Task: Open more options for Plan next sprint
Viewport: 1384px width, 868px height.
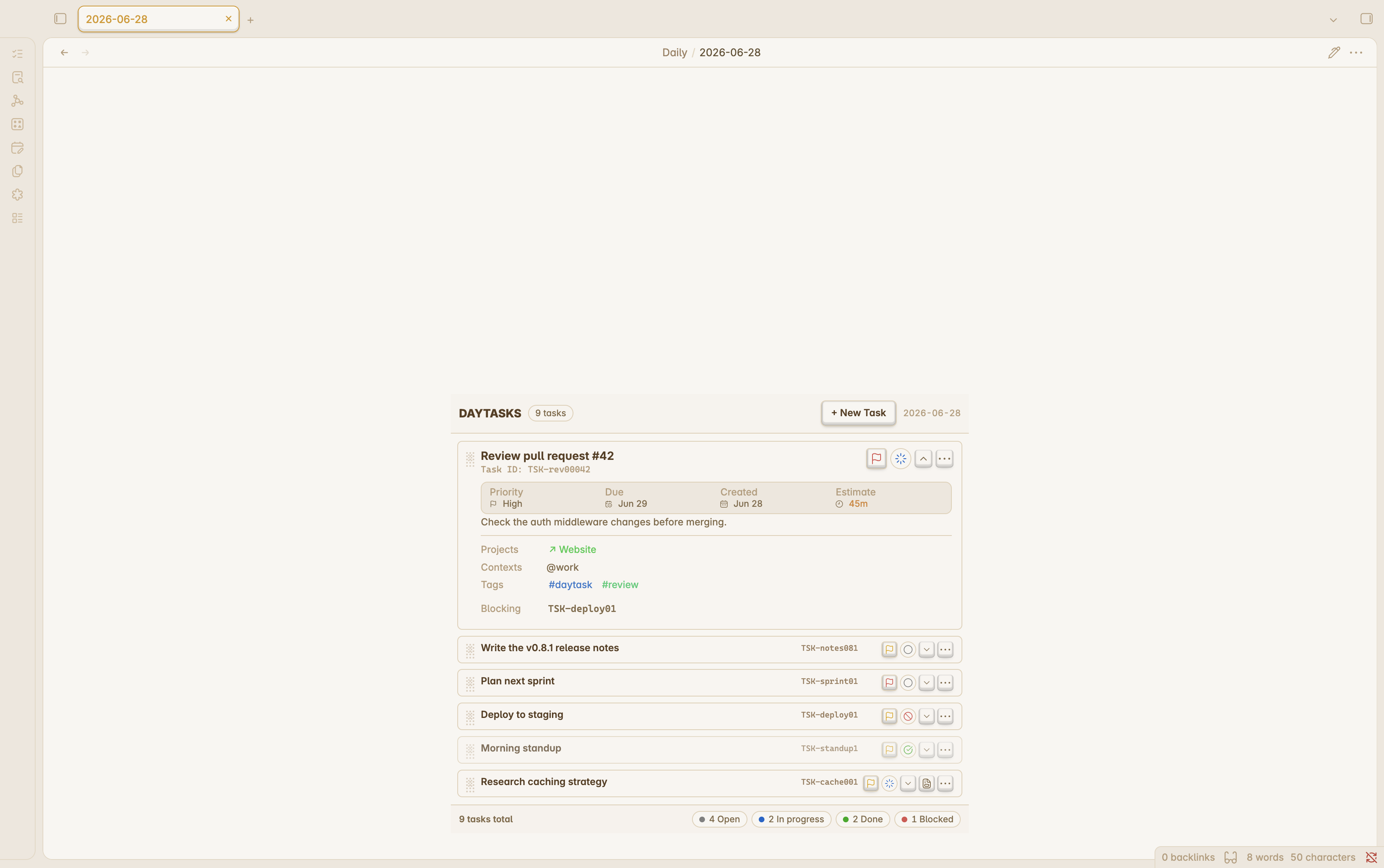Action: pyautogui.click(x=945, y=683)
